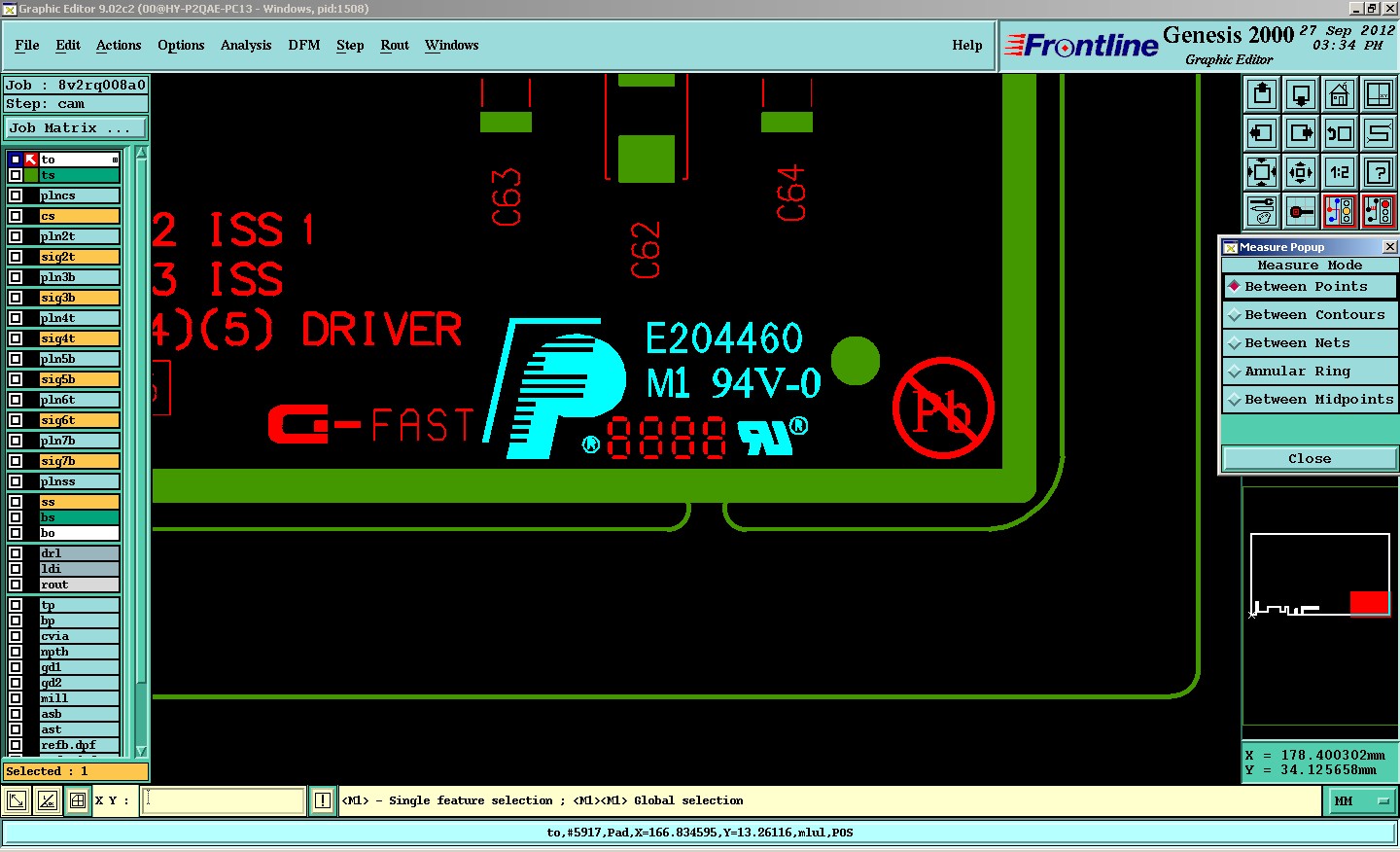Toggle display checkbox for layer drl
The width and height of the screenshot is (1400, 852).
[16, 553]
